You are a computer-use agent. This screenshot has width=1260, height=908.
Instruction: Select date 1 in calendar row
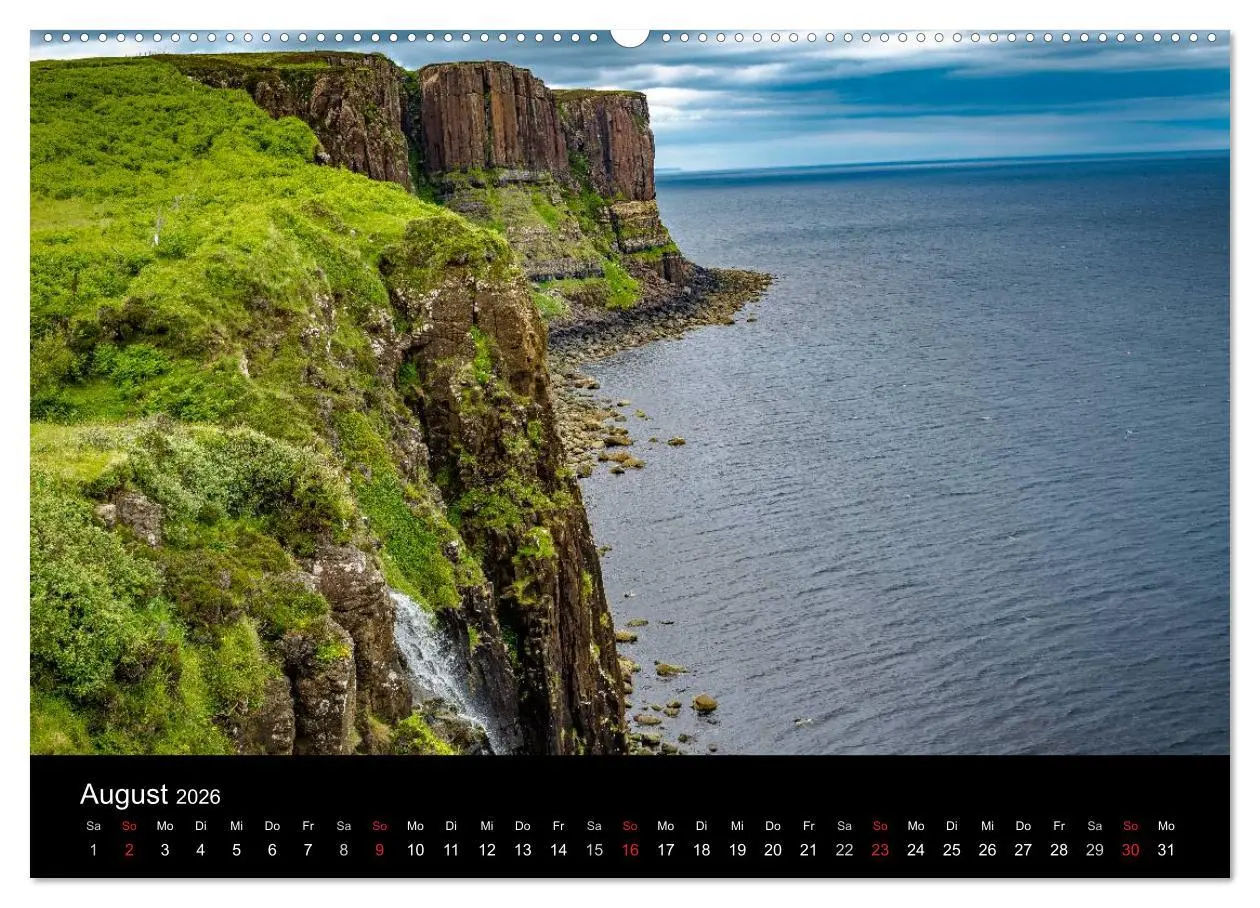93,850
